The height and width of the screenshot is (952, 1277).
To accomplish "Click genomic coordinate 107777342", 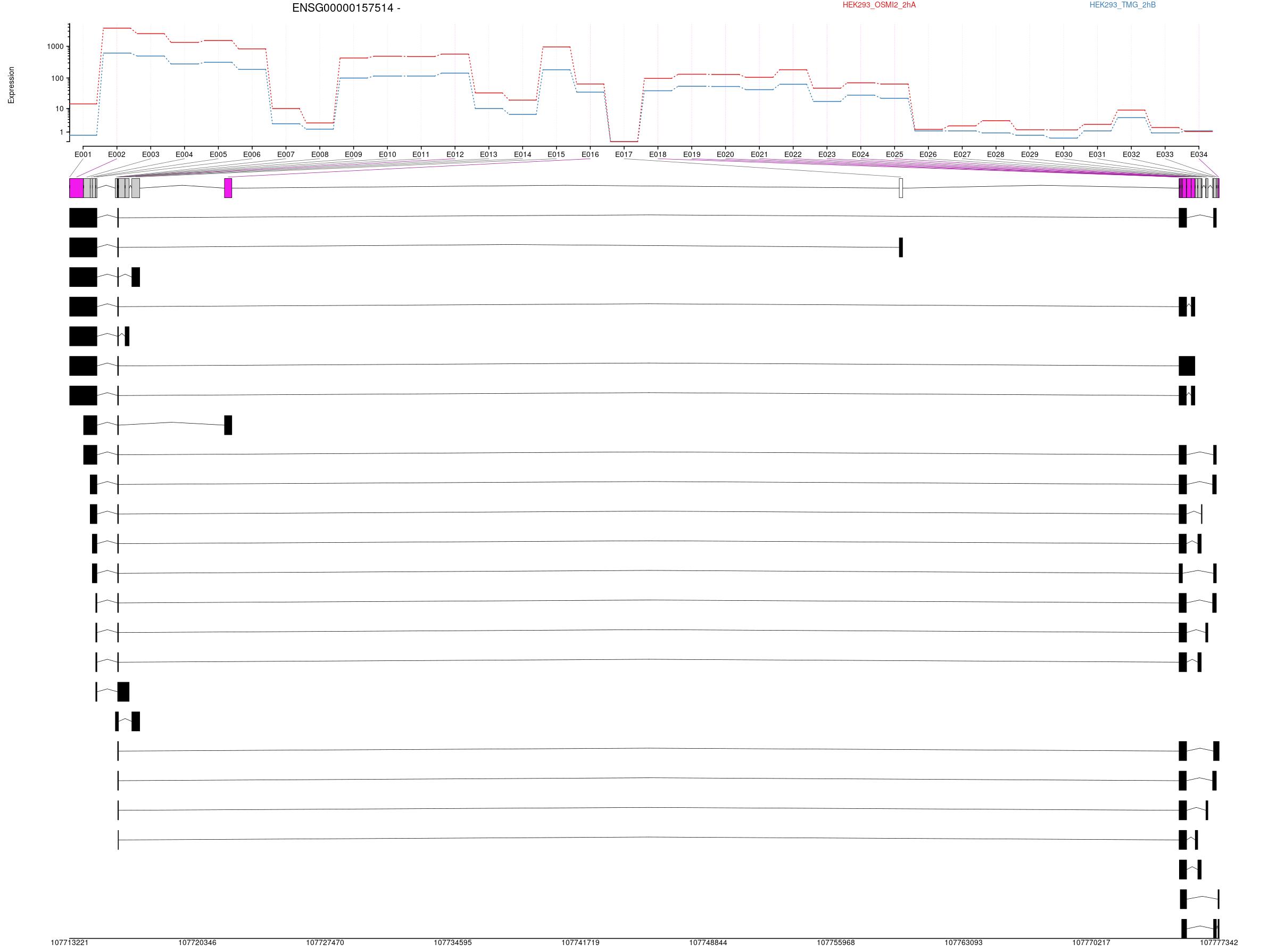I will click(x=1219, y=943).
